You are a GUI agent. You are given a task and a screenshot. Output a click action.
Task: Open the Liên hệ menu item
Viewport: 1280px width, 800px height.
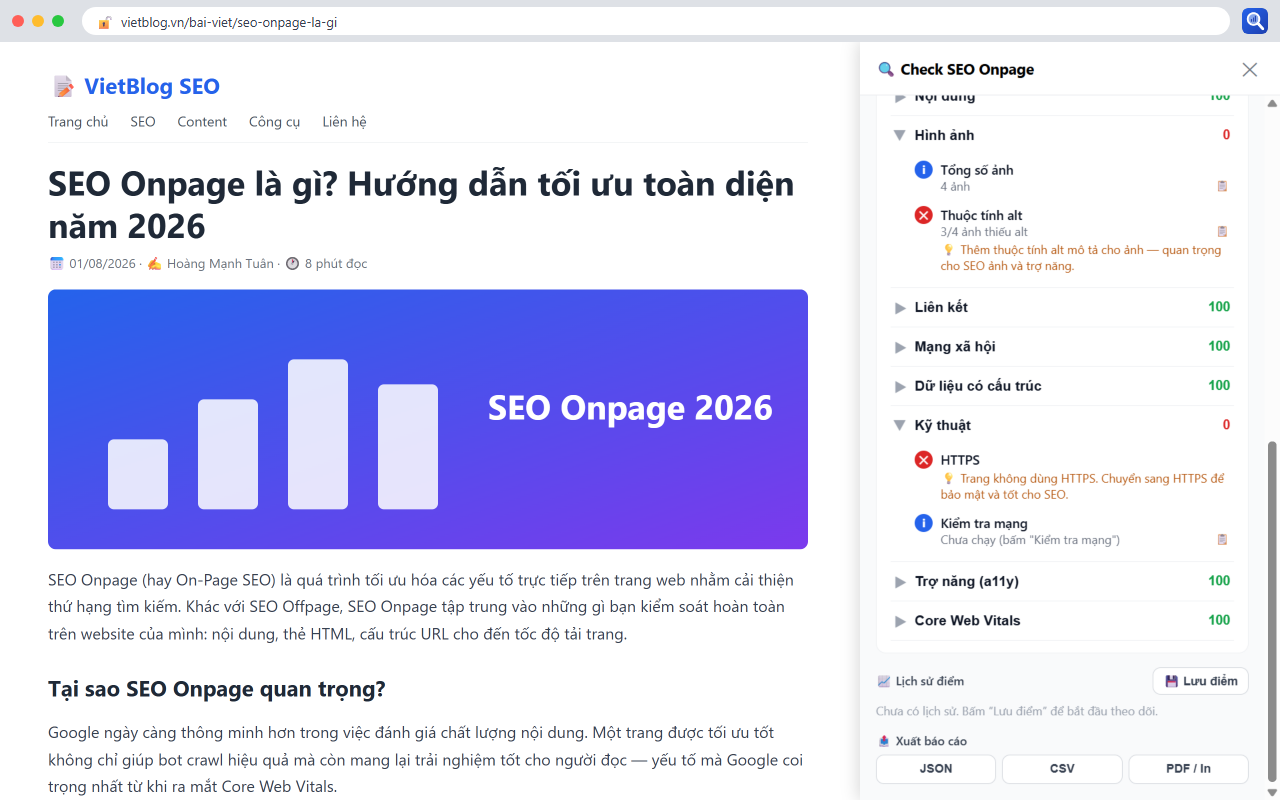pos(344,121)
